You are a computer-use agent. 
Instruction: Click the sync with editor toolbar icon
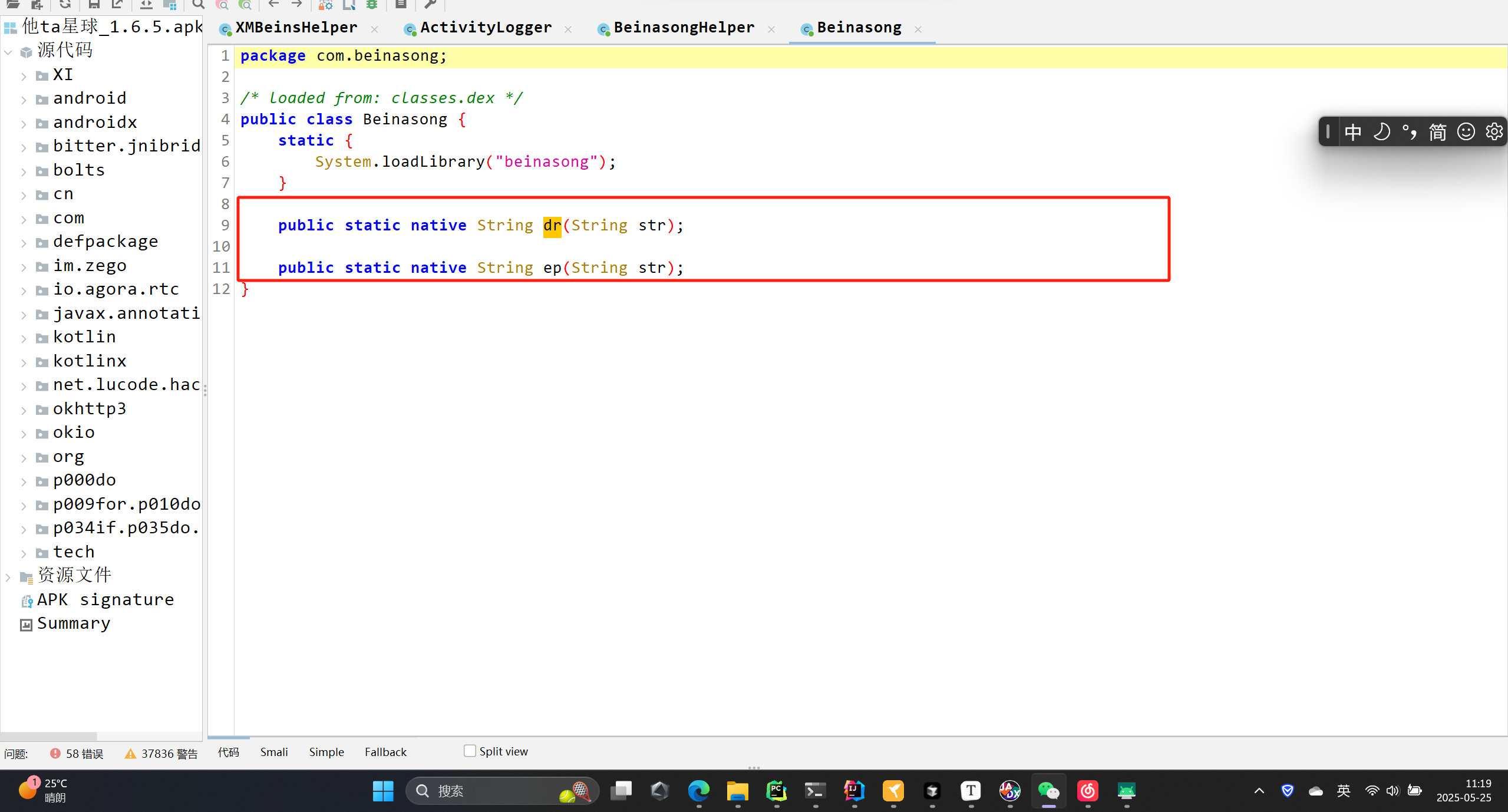pos(146,4)
